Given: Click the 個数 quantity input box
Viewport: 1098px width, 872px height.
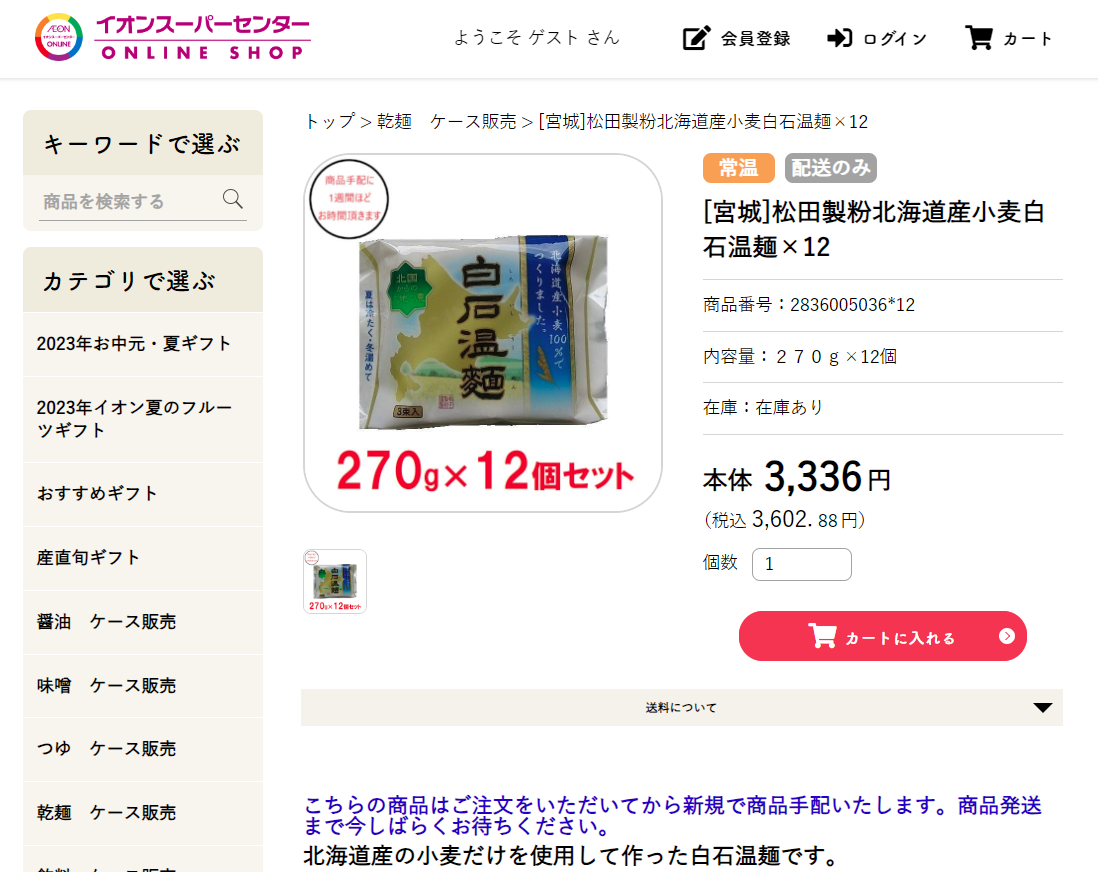Looking at the screenshot, I should tap(802, 564).
